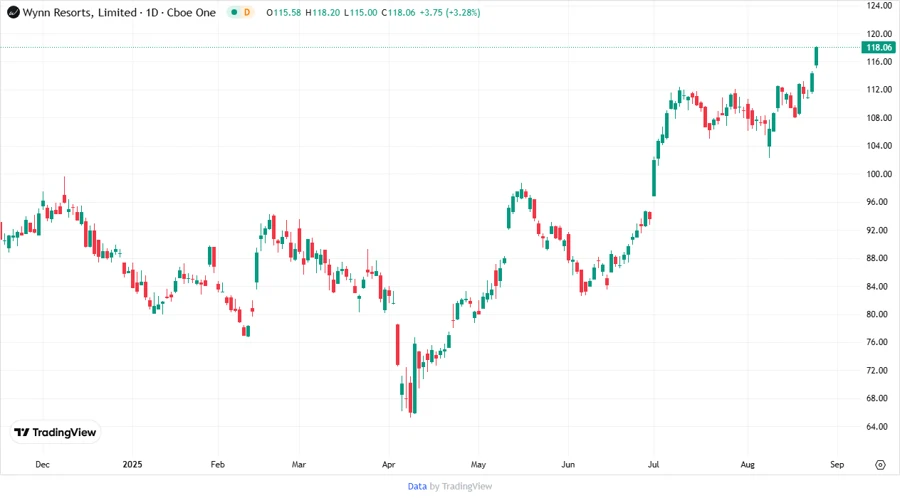Click the 64.00 price axis label
Image resolution: width=900 pixels, height=498 pixels.
(x=879, y=426)
